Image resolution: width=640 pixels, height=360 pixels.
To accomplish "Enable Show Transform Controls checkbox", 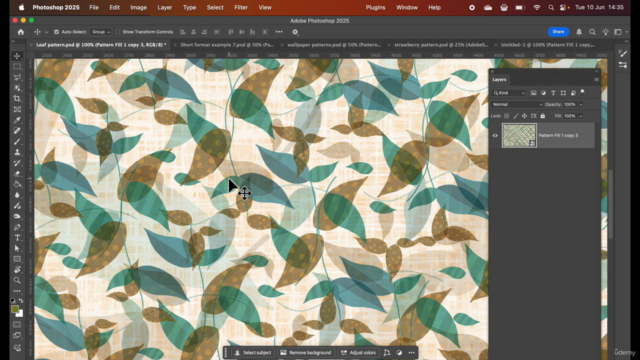I will pyautogui.click(x=118, y=32).
